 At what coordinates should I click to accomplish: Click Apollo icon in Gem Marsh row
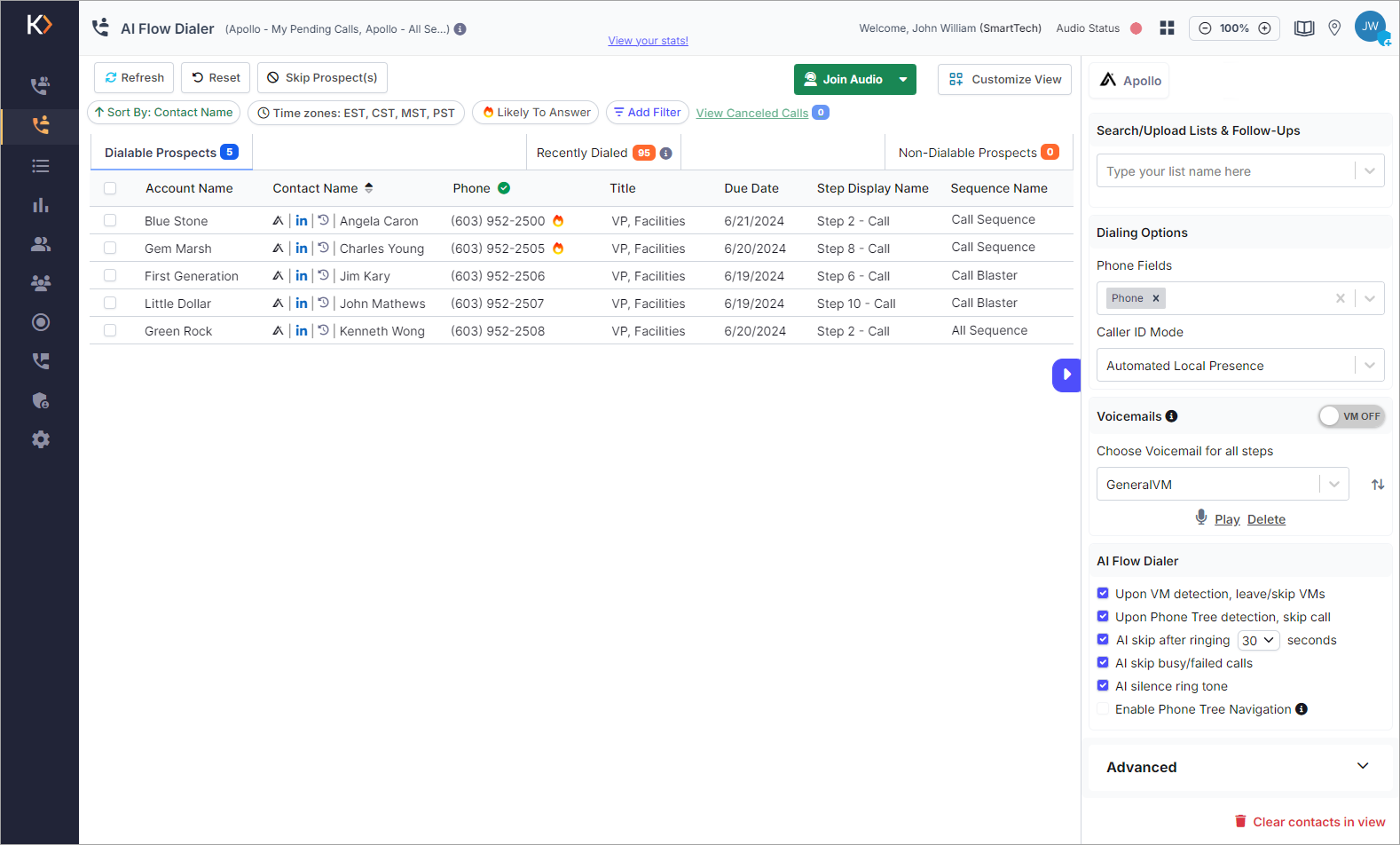[x=278, y=249]
